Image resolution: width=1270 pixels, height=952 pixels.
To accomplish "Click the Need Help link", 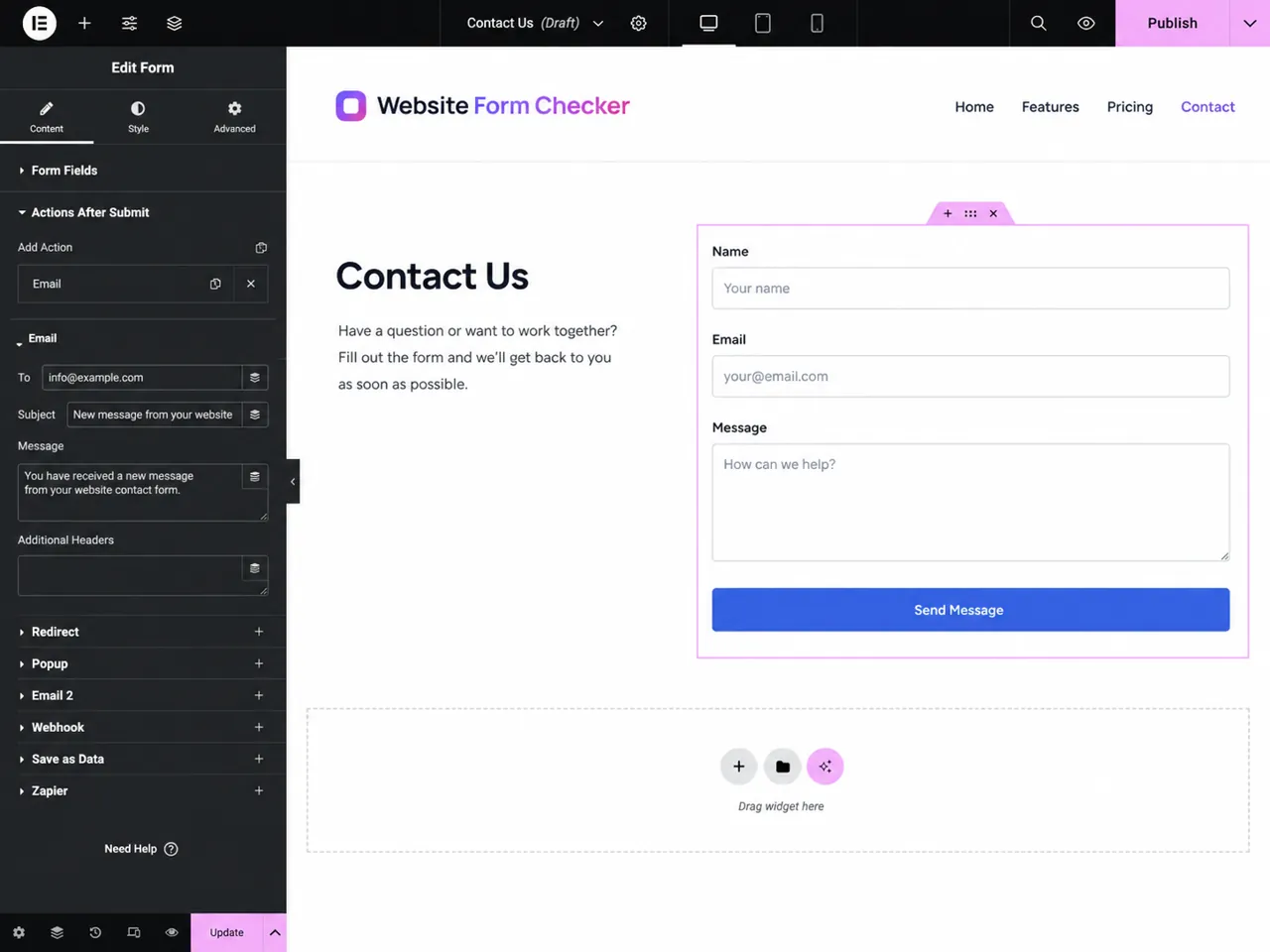I will (141, 849).
